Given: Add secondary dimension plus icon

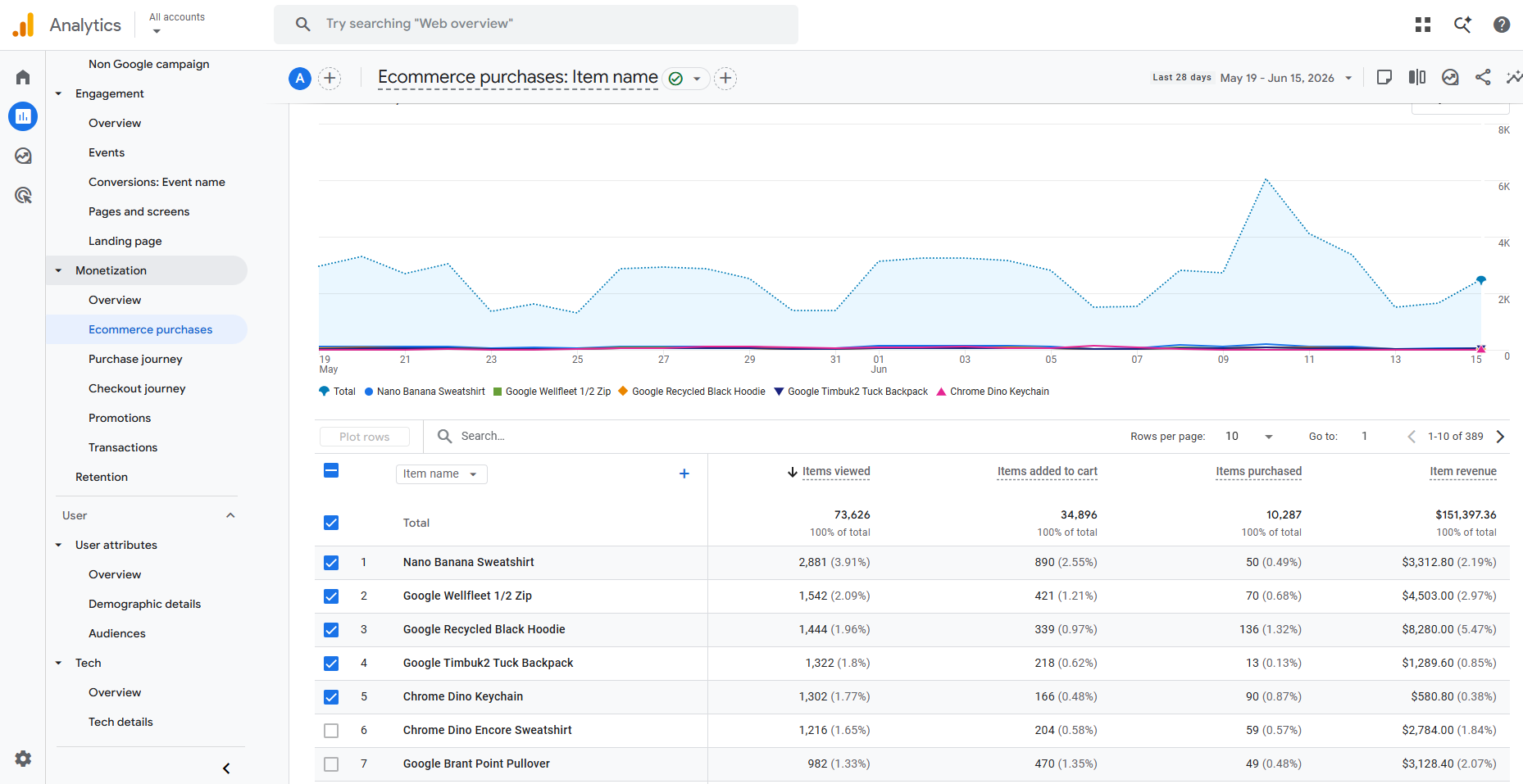Looking at the screenshot, I should coord(684,474).
